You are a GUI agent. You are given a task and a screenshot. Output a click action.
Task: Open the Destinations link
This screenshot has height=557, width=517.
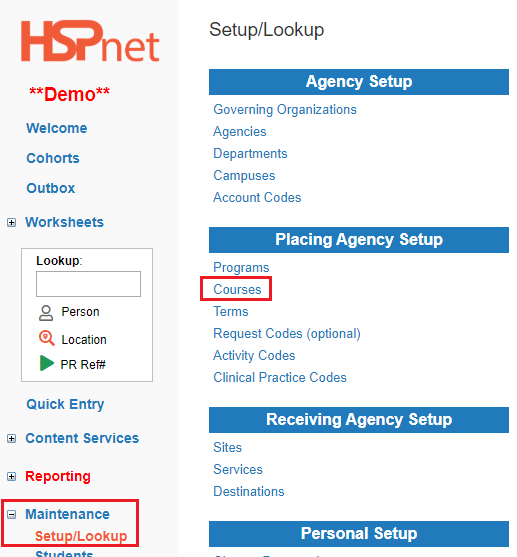point(249,491)
